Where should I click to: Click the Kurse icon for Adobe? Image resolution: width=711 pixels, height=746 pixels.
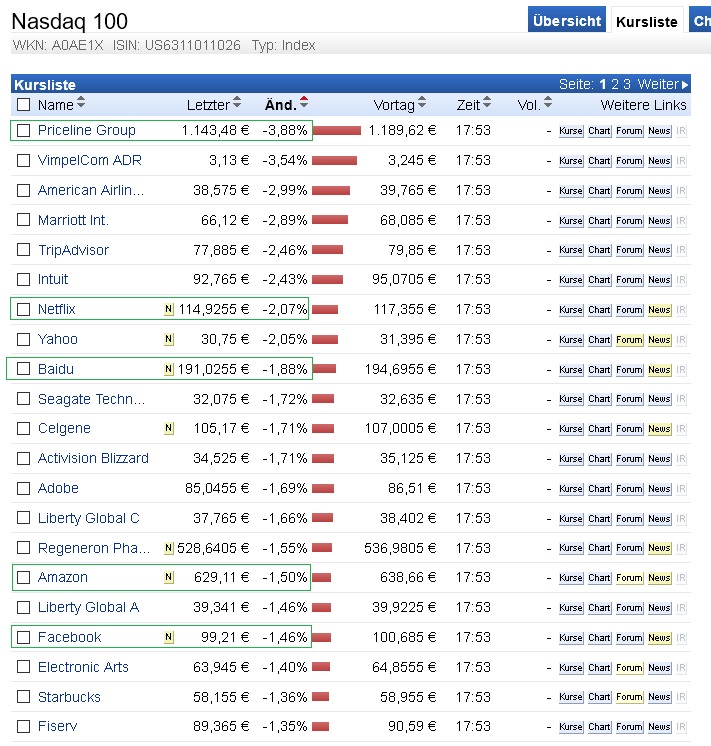[x=570, y=489]
